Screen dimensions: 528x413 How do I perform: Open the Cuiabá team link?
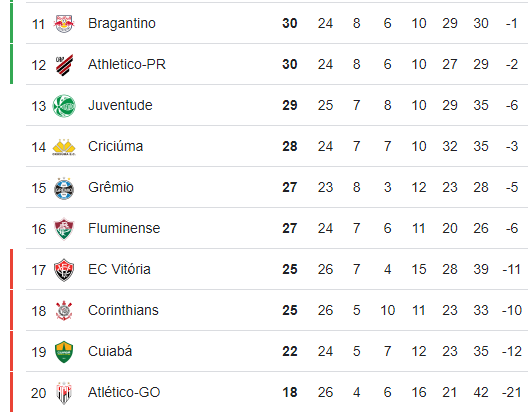pyautogui.click(x=110, y=351)
